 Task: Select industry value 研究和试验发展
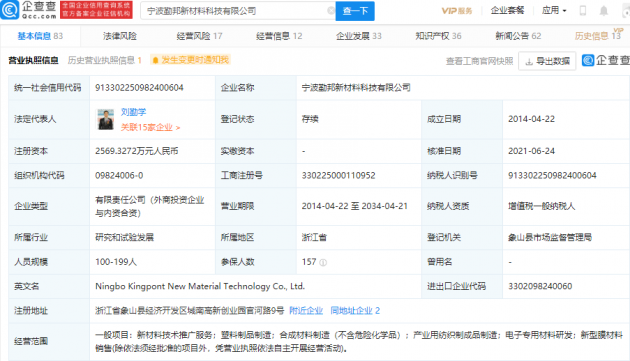pos(124,237)
